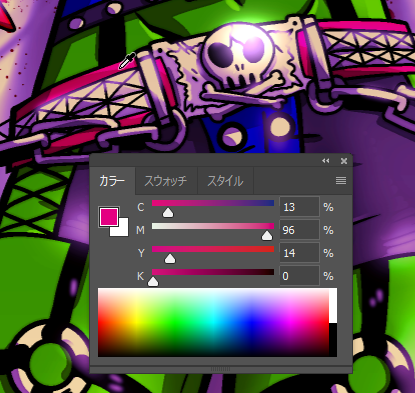Image resolution: width=415 pixels, height=393 pixels.
Task: Pick white from the ramp's white strip
Action: (333, 306)
